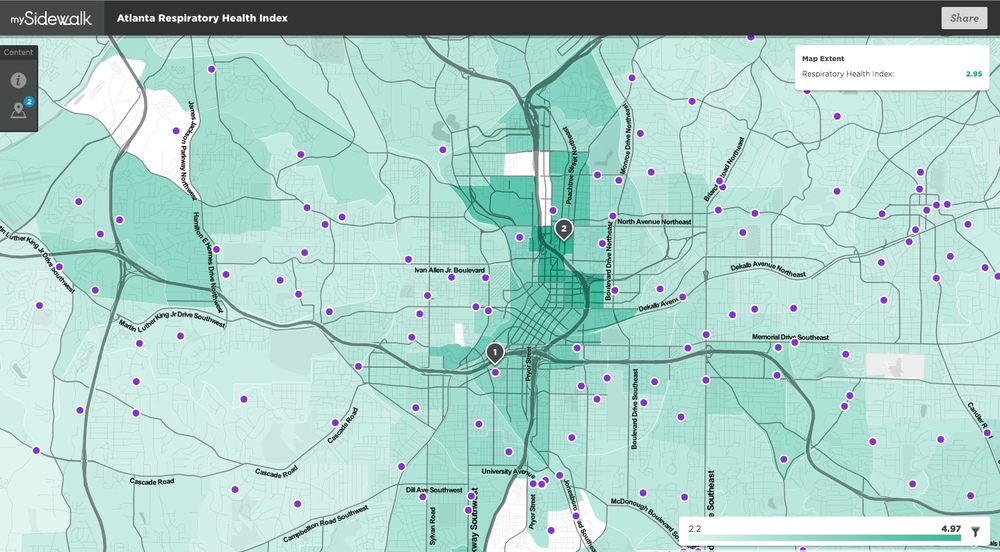Select map marker number 1

click(494, 352)
